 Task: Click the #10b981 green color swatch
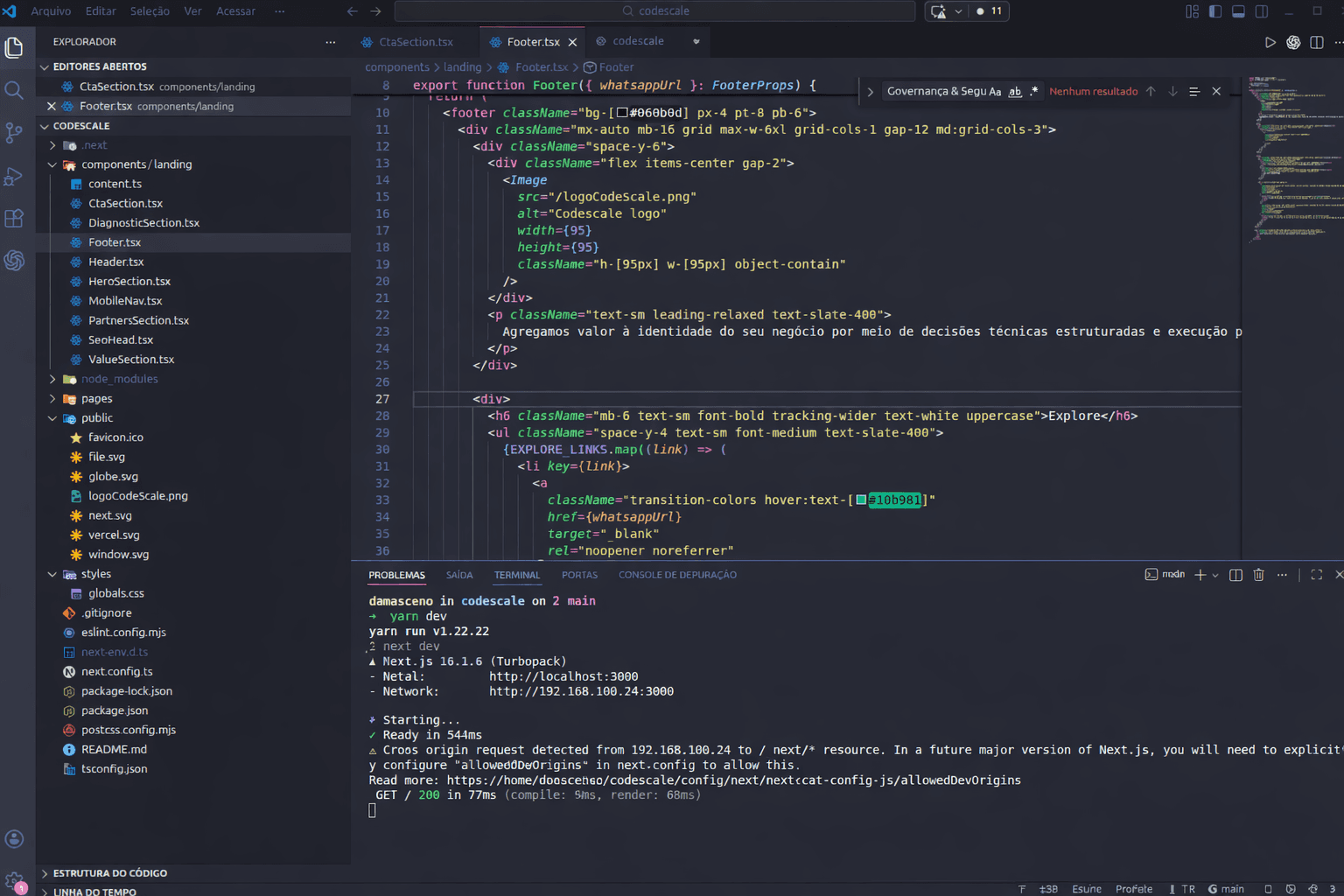click(861, 500)
